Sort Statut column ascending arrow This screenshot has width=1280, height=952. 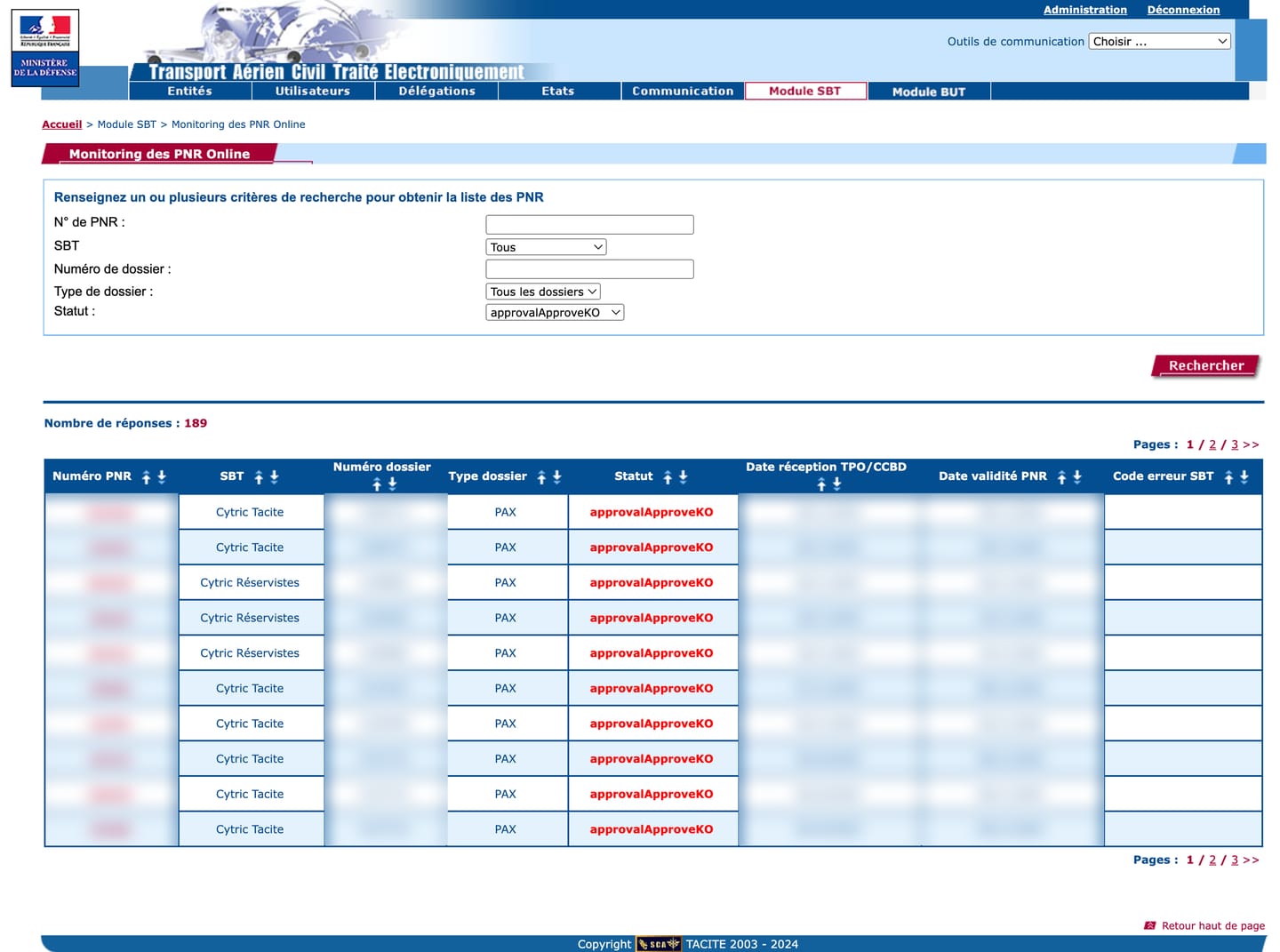[668, 477]
